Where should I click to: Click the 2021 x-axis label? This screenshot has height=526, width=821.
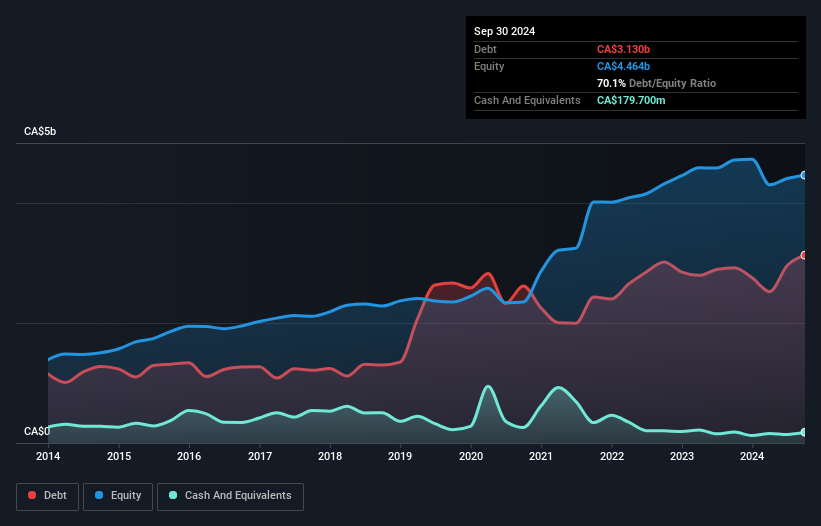point(541,456)
